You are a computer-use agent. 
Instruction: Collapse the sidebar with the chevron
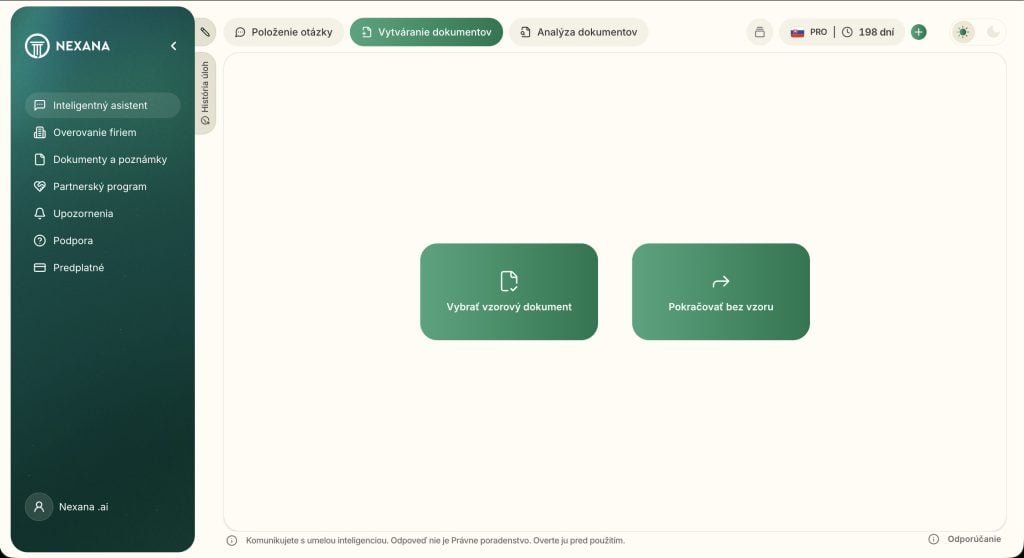coord(173,46)
